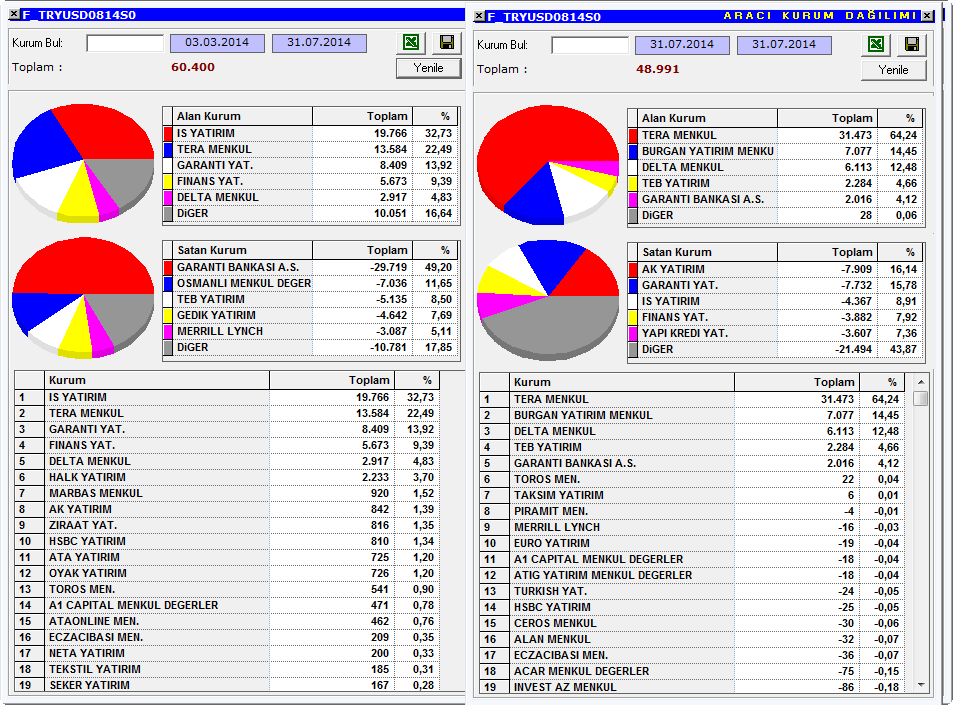Open the right window's first 31.07.2014 date field
The image size is (953, 705).
click(682, 44)
